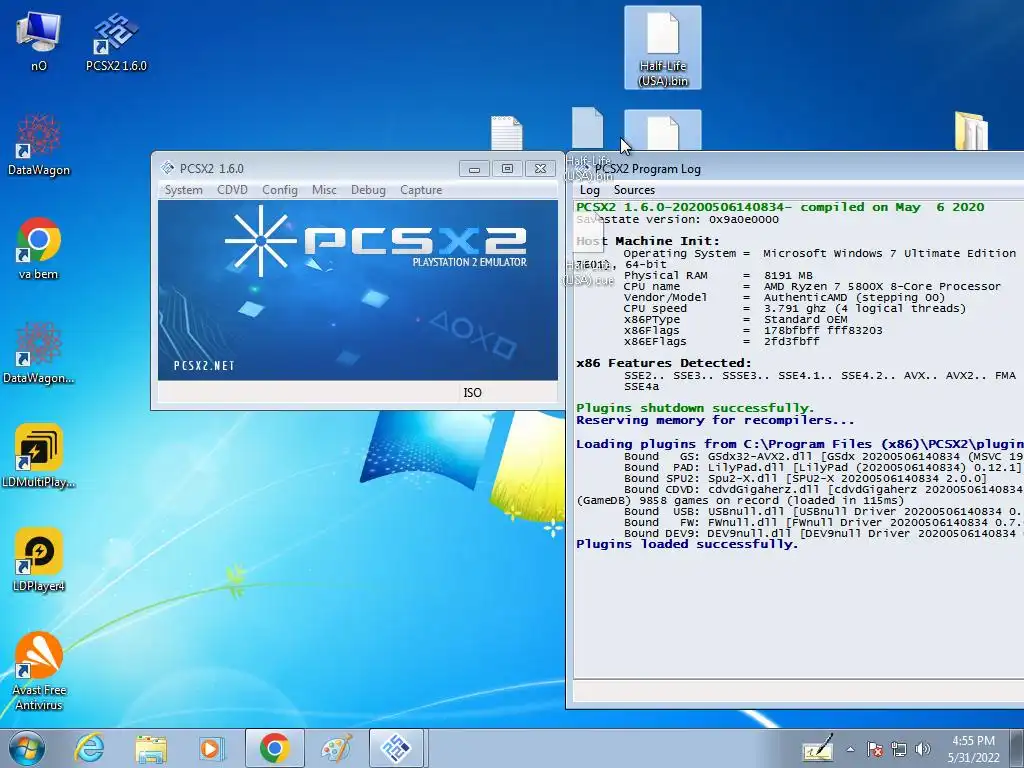The image size is (1024, 768).
Task: Select the yellow folder icon on the desktop
Action: pyautogui.click(x=970, y=131)
